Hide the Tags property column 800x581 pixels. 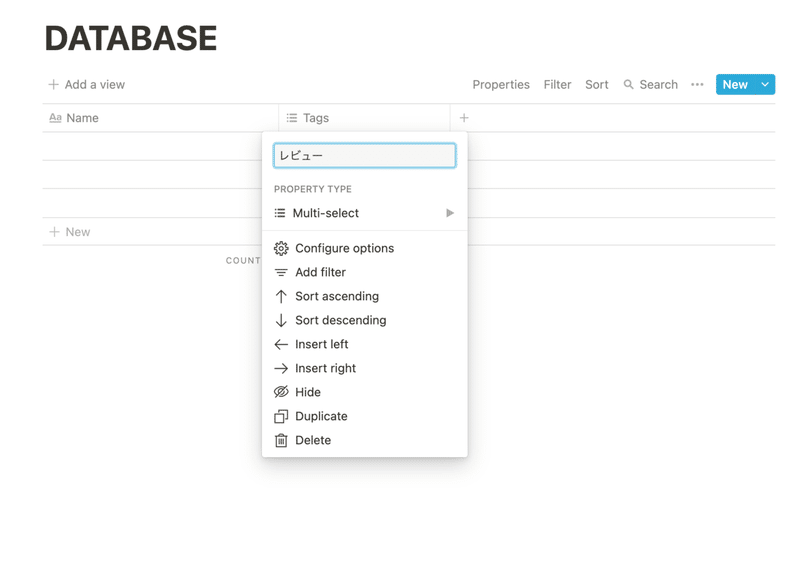pos(307,392)
